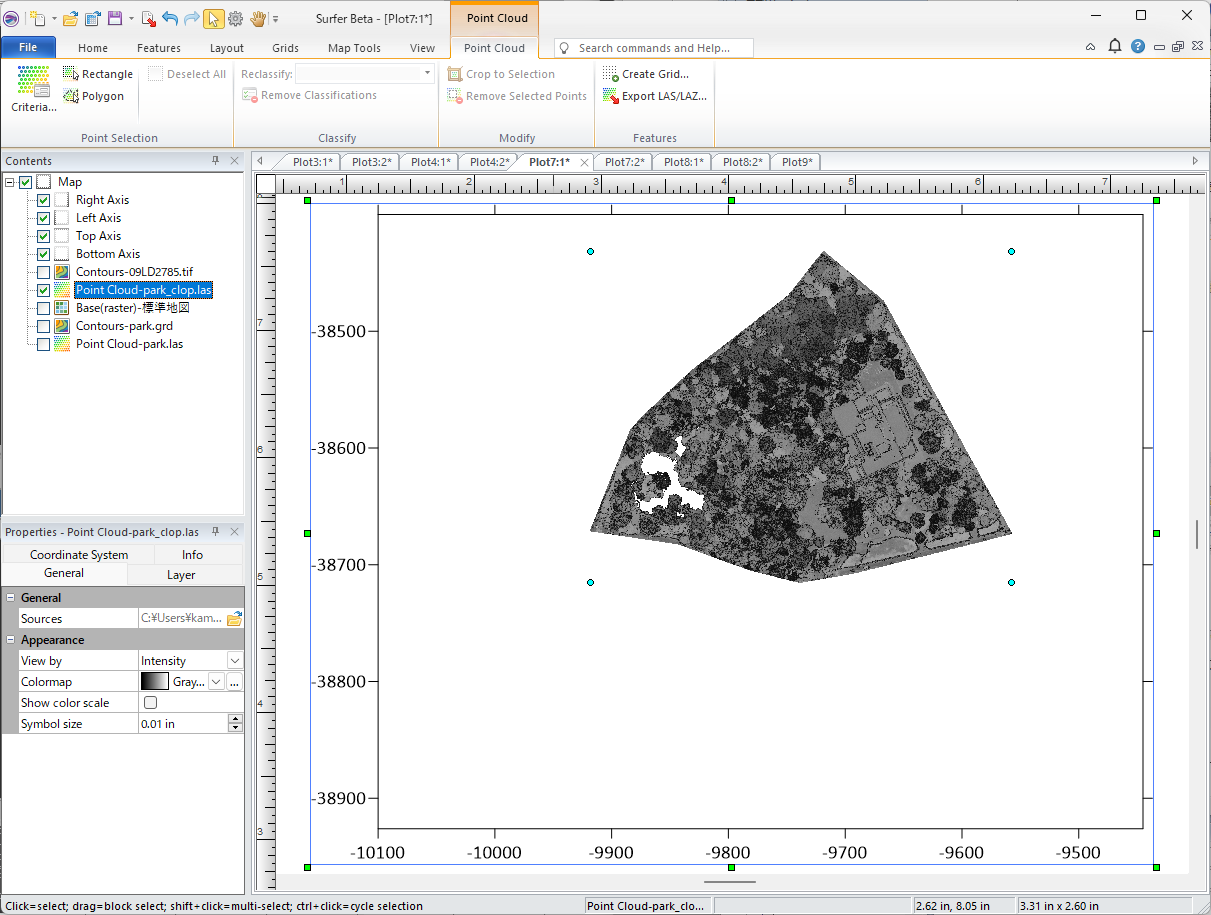Open the Map Tools ribbon tab

pyautogui.click(x=354, y=48)
